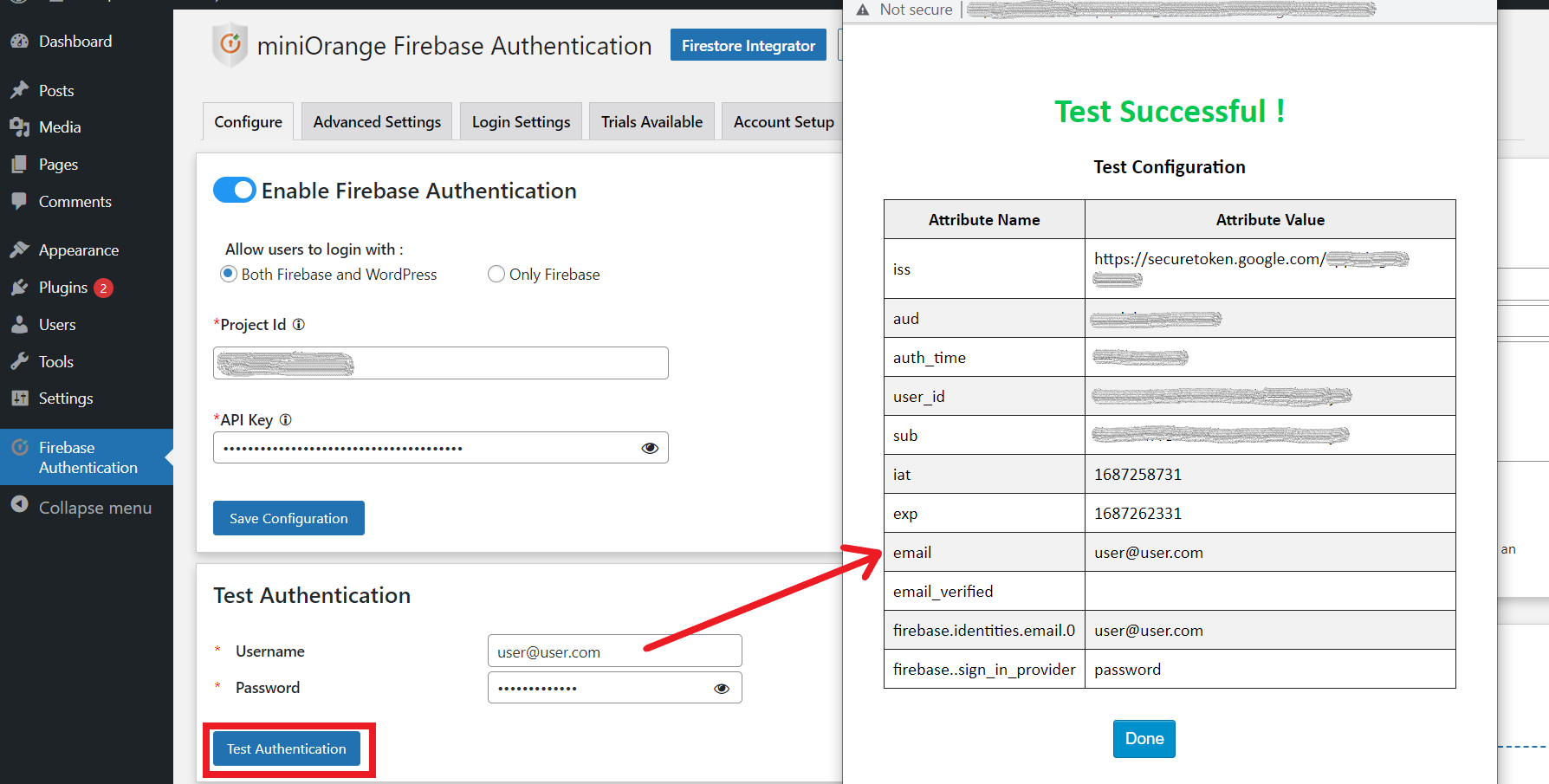The height and width of the screenshot is (784, 1549).
Task: Click the auth_time attribute row name
Action: pyautogui.click(x=930, y=358)
